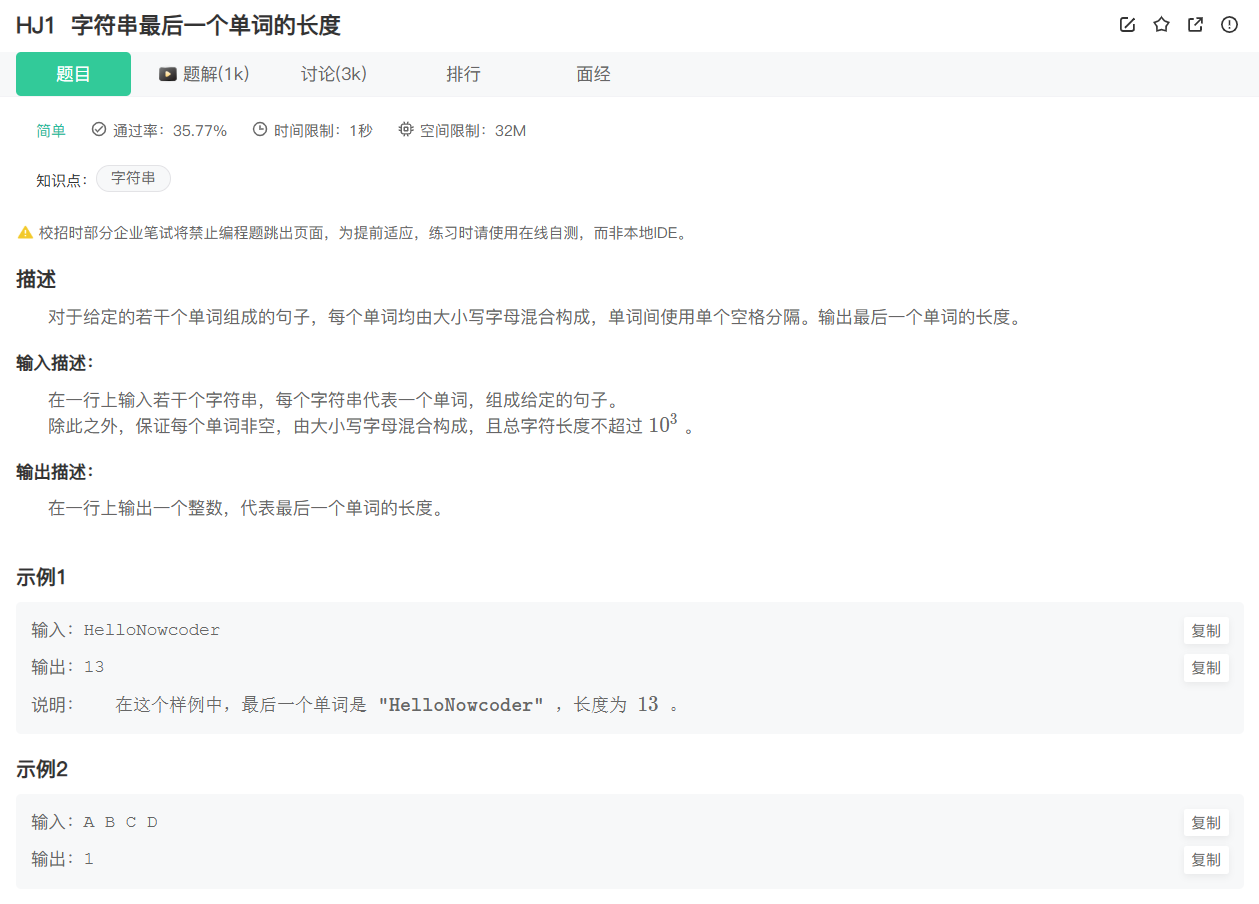The width and height of the screenshot is (1259, 904).
Task: Click the yellow warning triangle icon in the notice
Action: 24,232
